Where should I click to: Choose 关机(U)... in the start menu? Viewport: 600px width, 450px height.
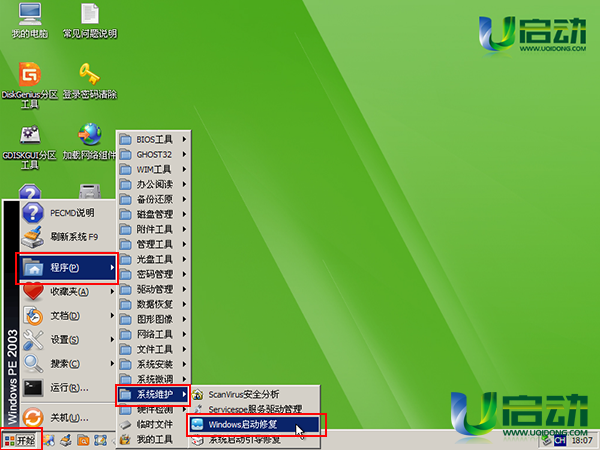tap(68, 417)
